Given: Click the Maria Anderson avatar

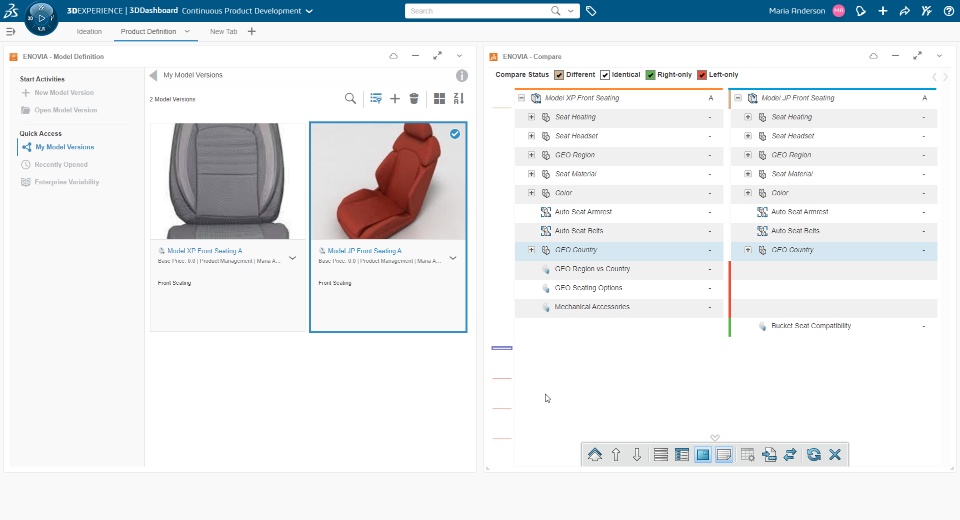Looking at the screenshot, I should tap(839, 11).
